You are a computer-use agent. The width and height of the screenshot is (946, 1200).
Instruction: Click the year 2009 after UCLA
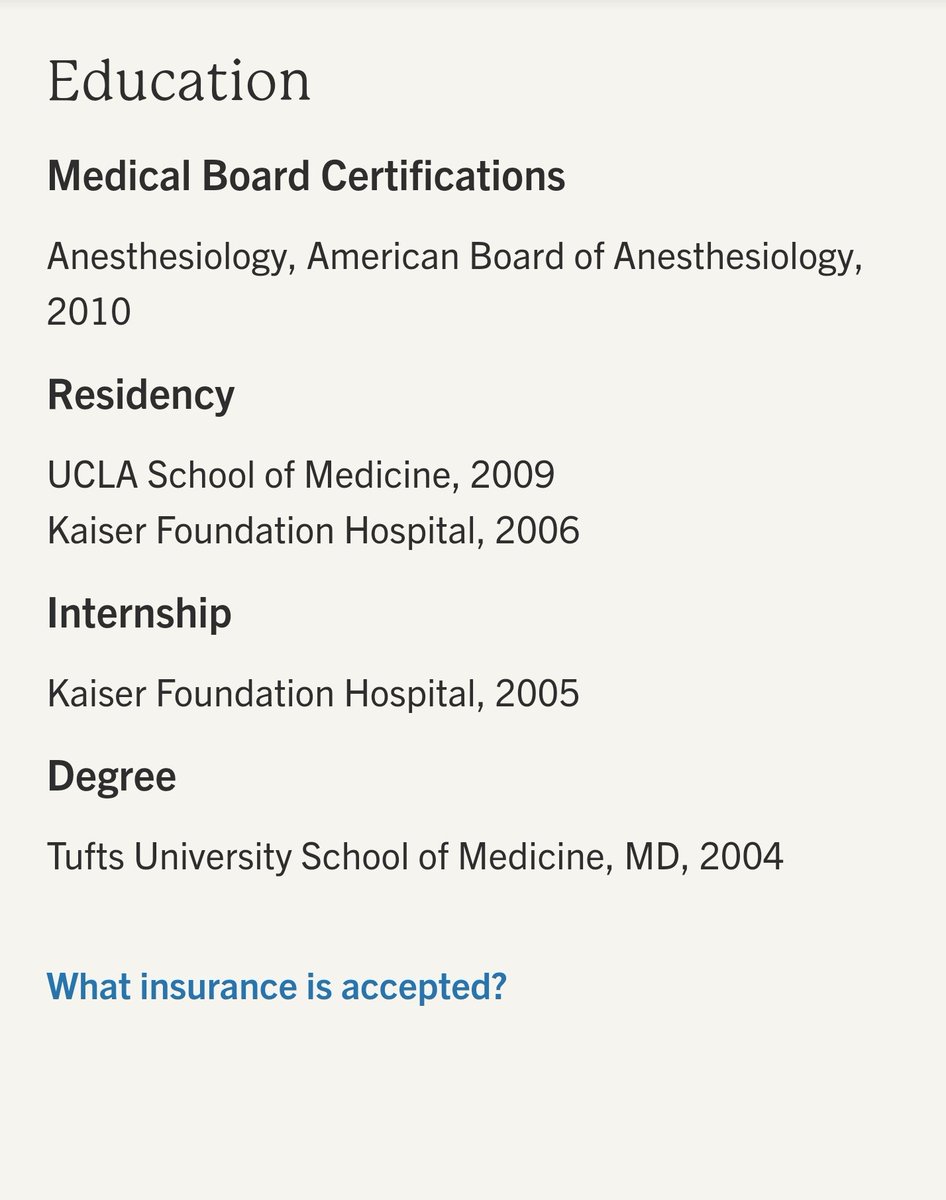pos(512,475)
